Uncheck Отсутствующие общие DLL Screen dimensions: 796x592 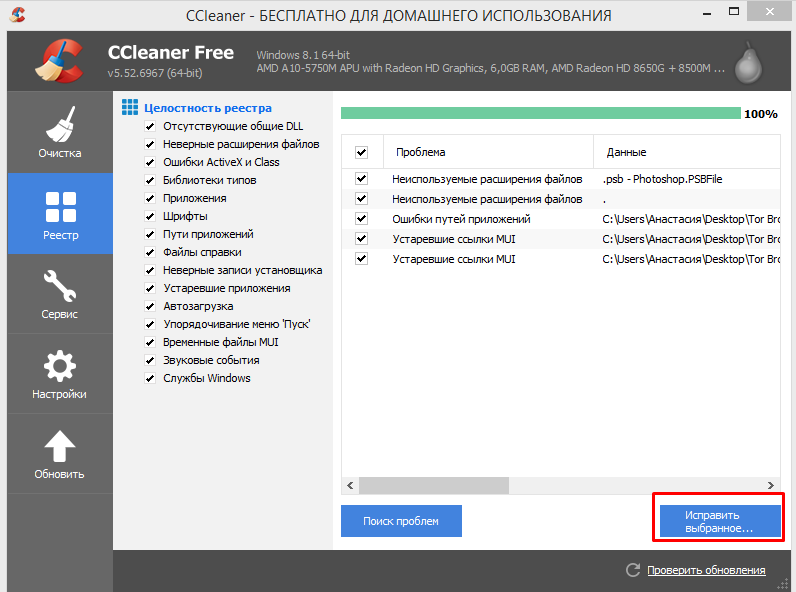pyautogui.click(x=150, y=126)
